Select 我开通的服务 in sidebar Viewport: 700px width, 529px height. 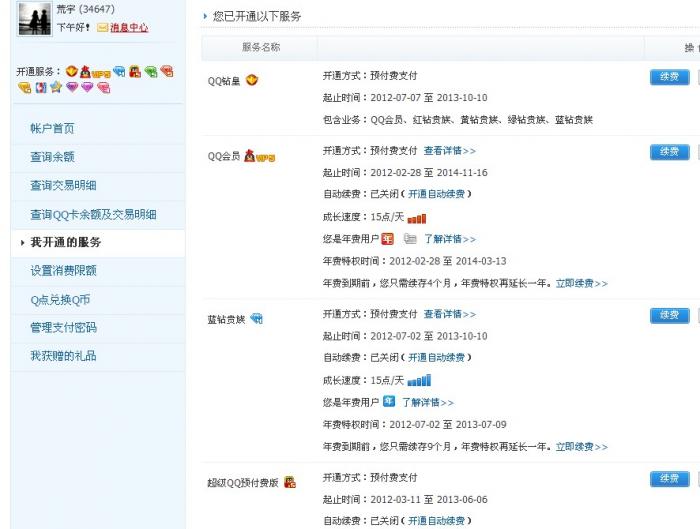click(x=66, y=242)
